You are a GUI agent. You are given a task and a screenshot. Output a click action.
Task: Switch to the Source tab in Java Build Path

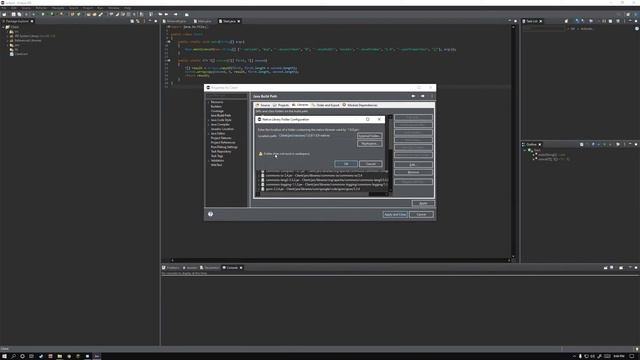click(x=263, y=105)
